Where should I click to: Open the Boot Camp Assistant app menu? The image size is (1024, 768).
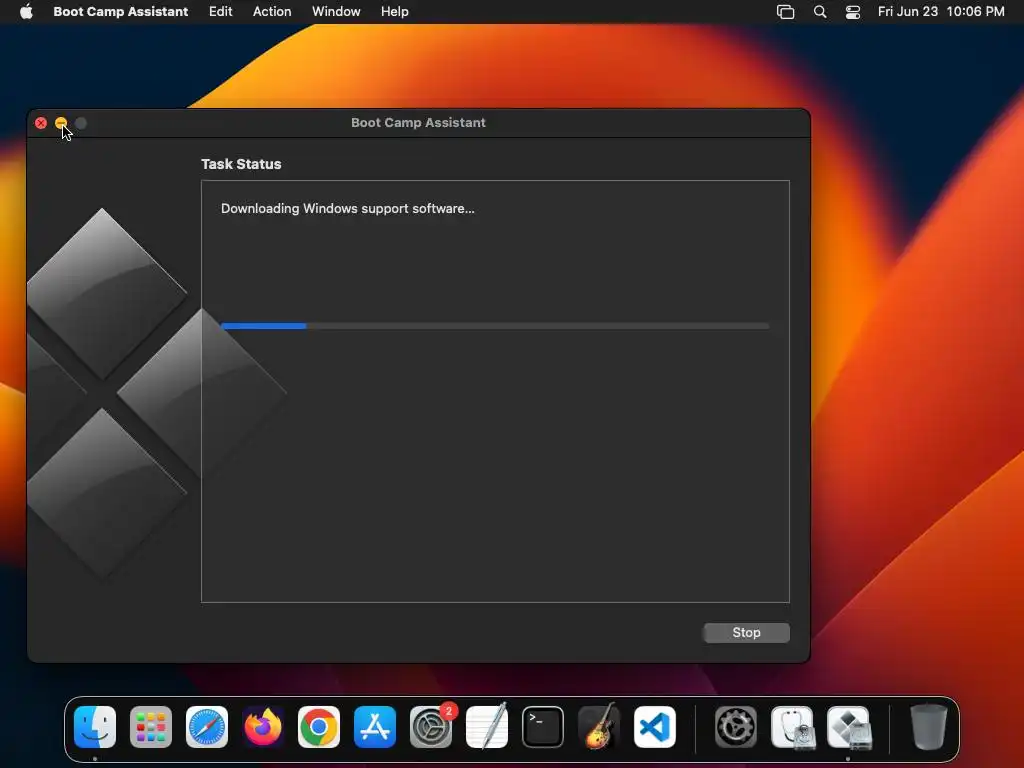121,12
